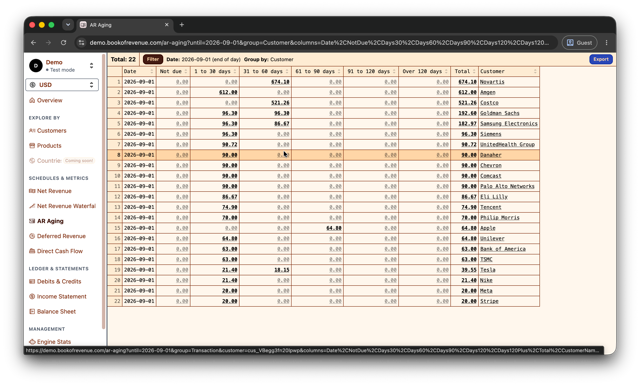Click the 64.80 amount in Apple 61-90 days
640x386 pixels.
(x=334, y=228)
